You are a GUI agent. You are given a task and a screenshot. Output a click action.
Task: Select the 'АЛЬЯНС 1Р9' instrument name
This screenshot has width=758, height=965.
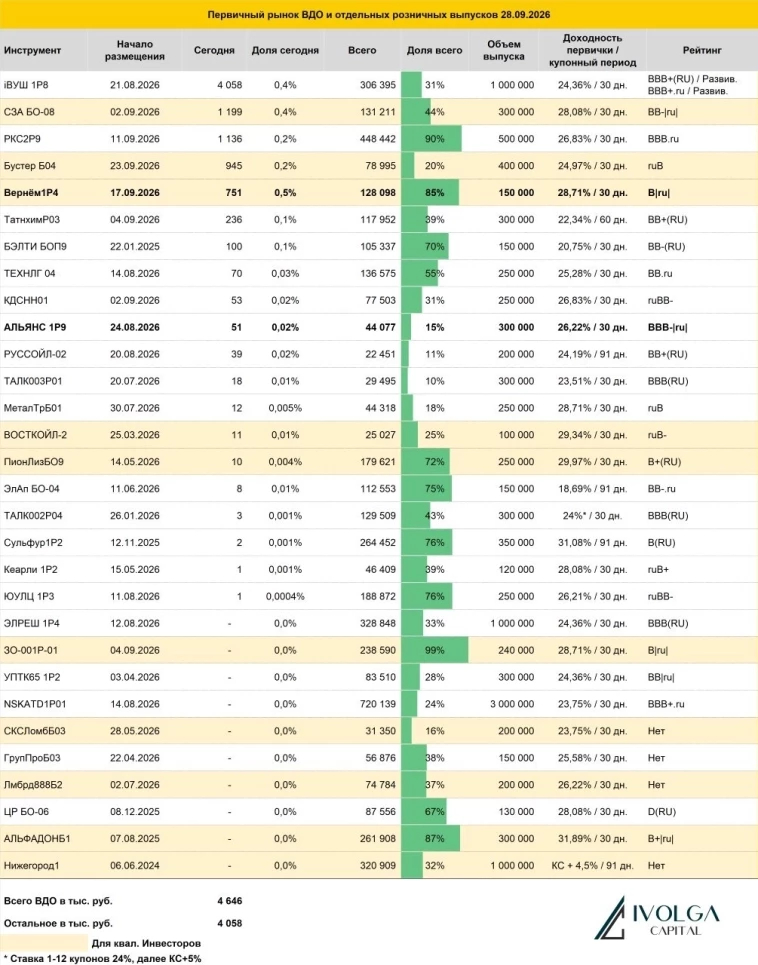(x=35, y=327)
